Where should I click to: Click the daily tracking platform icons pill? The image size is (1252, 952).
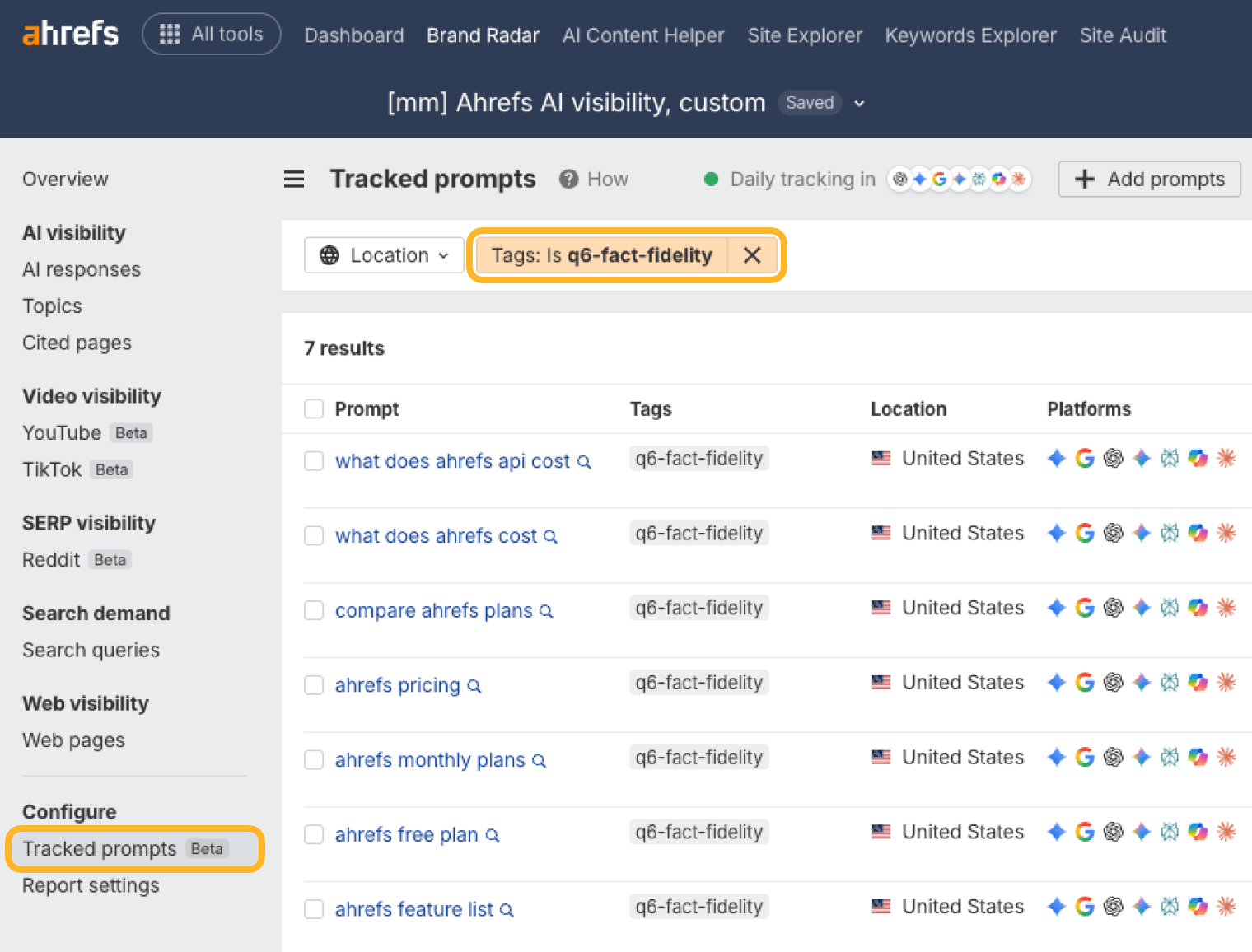click(x=960, y=179)
